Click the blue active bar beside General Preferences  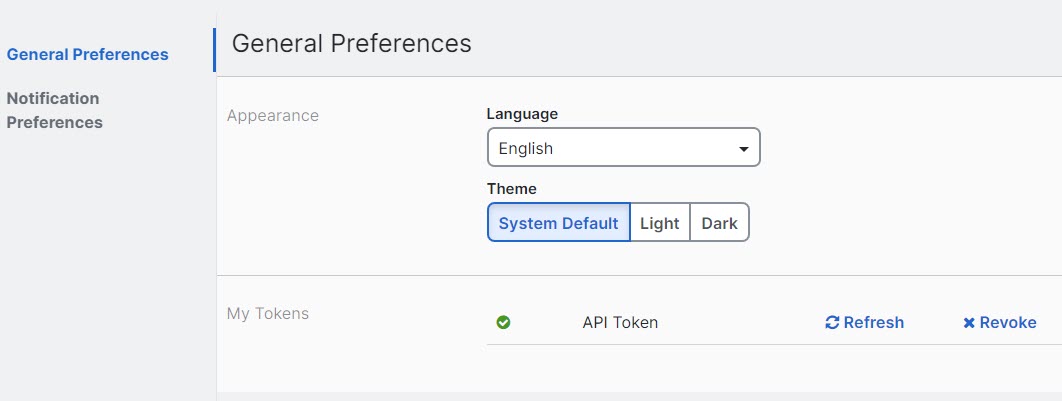click(214, 50)
